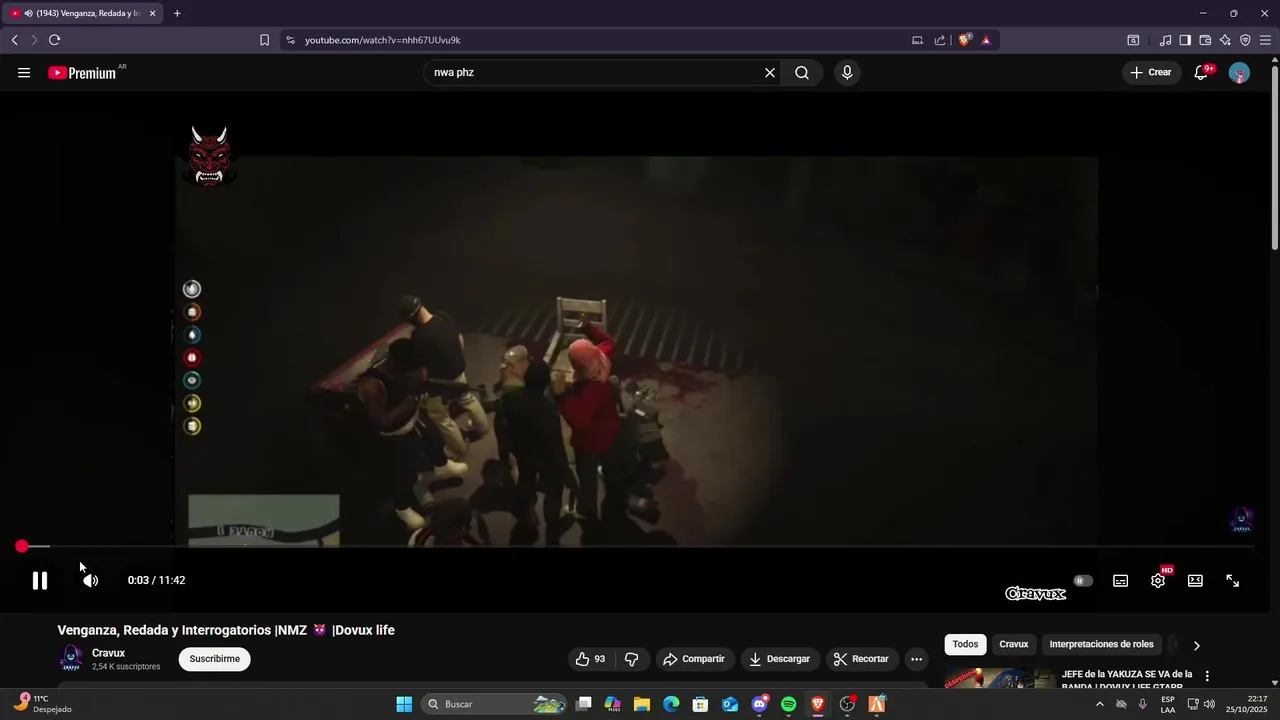Open YouTube notifications bell

tap(1201, 73)
